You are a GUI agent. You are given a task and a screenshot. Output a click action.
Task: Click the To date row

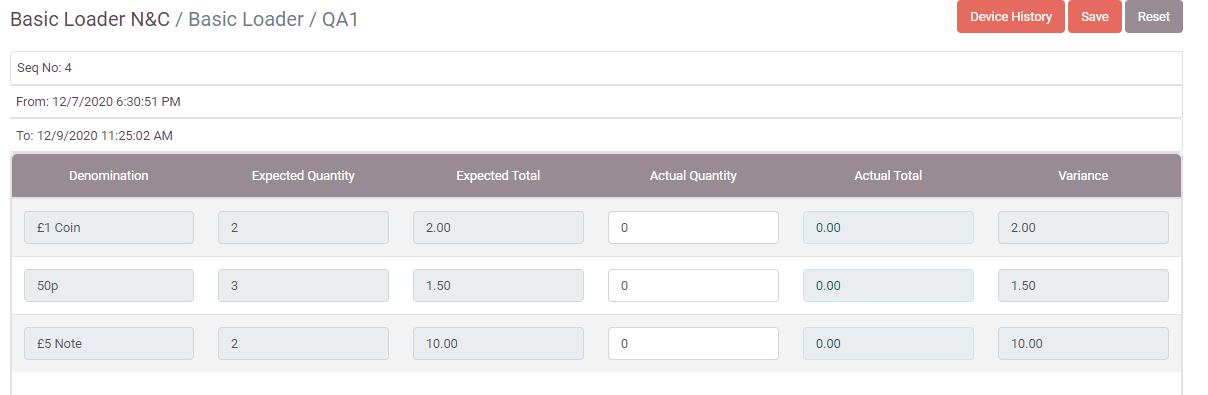596,135
